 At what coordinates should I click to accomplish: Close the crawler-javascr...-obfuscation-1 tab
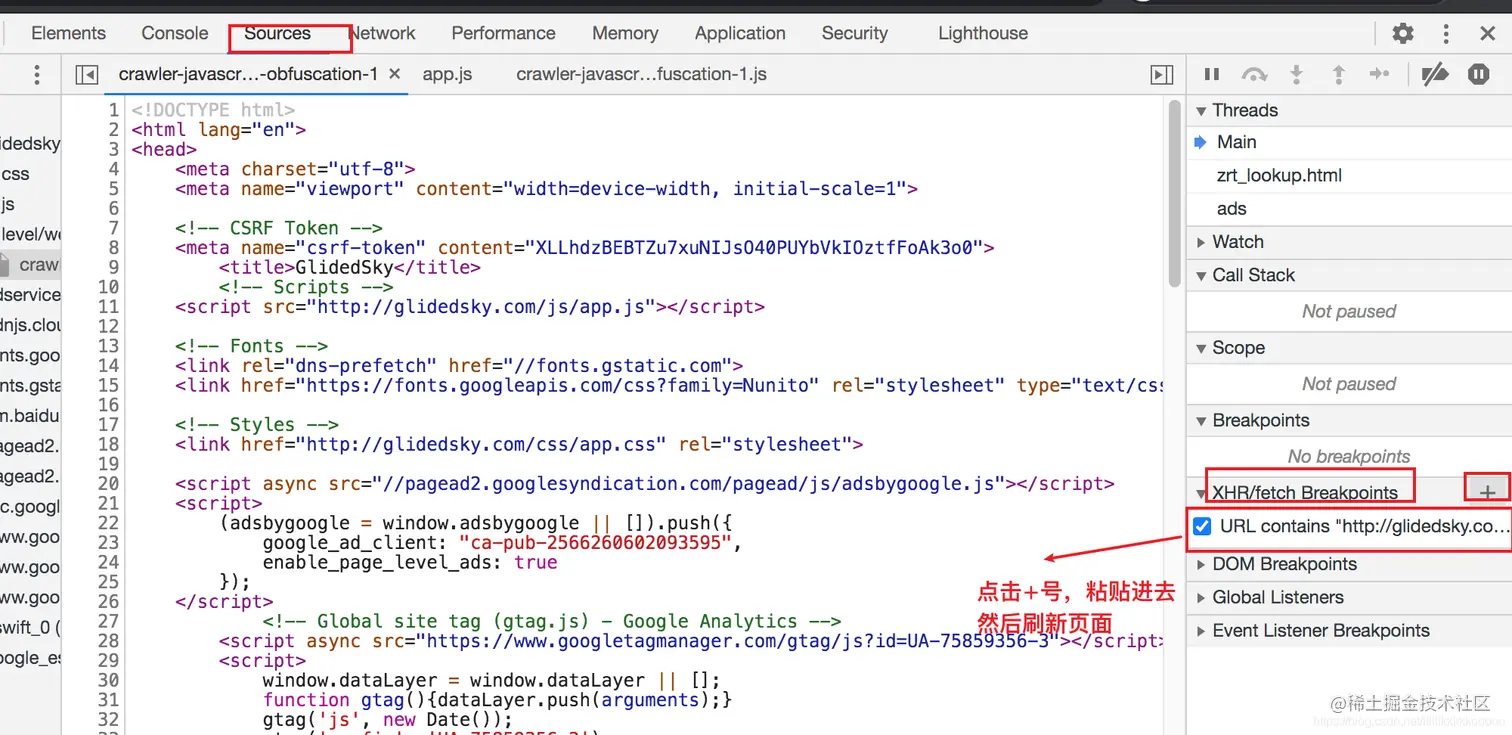tap(394, 74)
